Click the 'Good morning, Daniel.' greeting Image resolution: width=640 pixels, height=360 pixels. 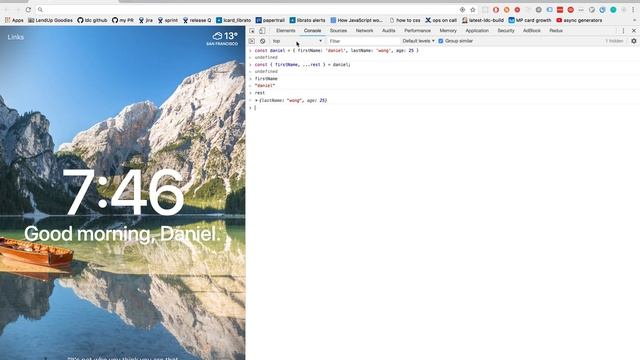coord(122,234)
